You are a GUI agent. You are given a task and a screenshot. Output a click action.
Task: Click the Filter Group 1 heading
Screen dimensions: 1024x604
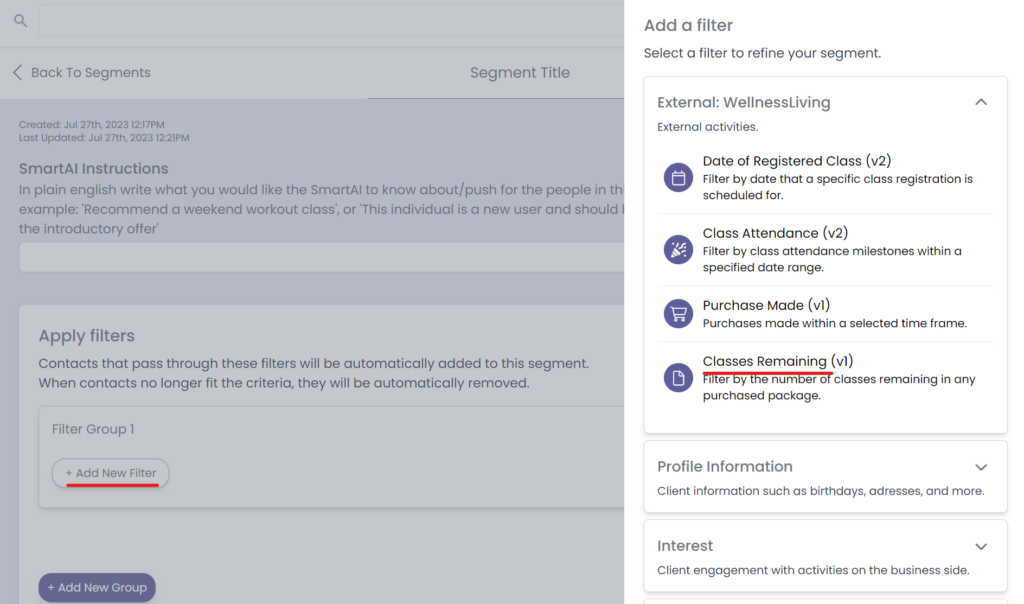93,429
